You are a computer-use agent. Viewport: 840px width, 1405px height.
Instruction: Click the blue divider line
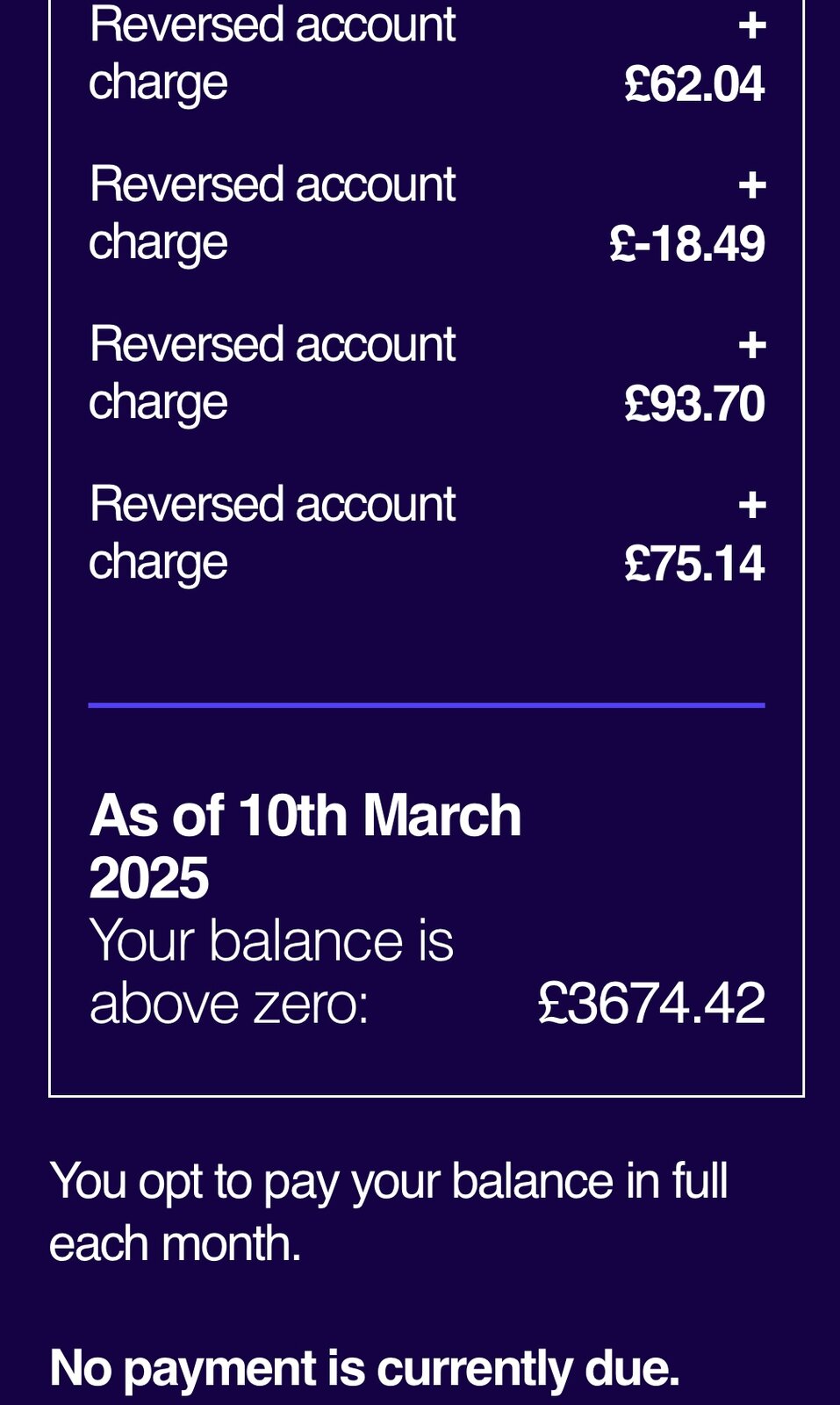point(427,704)
